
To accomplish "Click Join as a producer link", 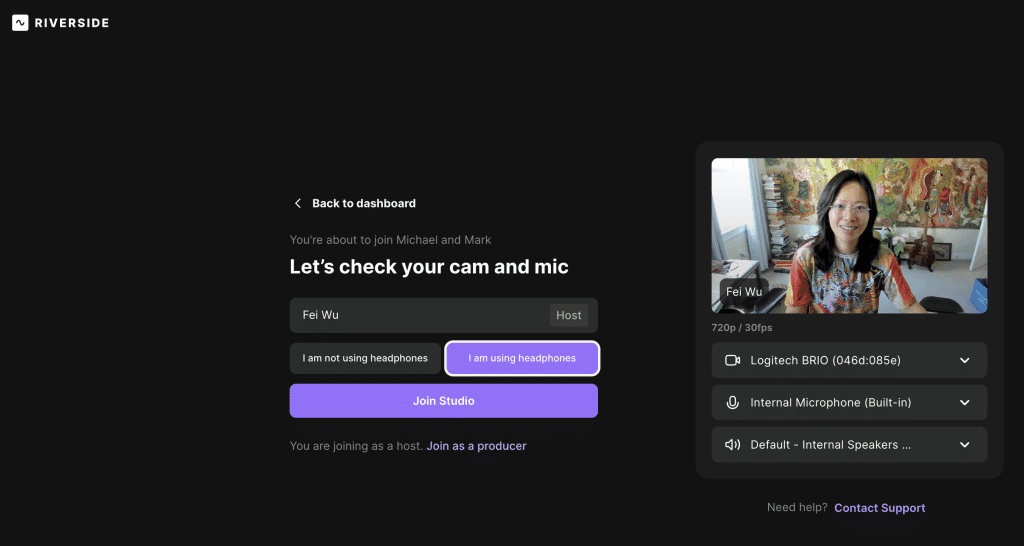I will click(x=476, y=446).
